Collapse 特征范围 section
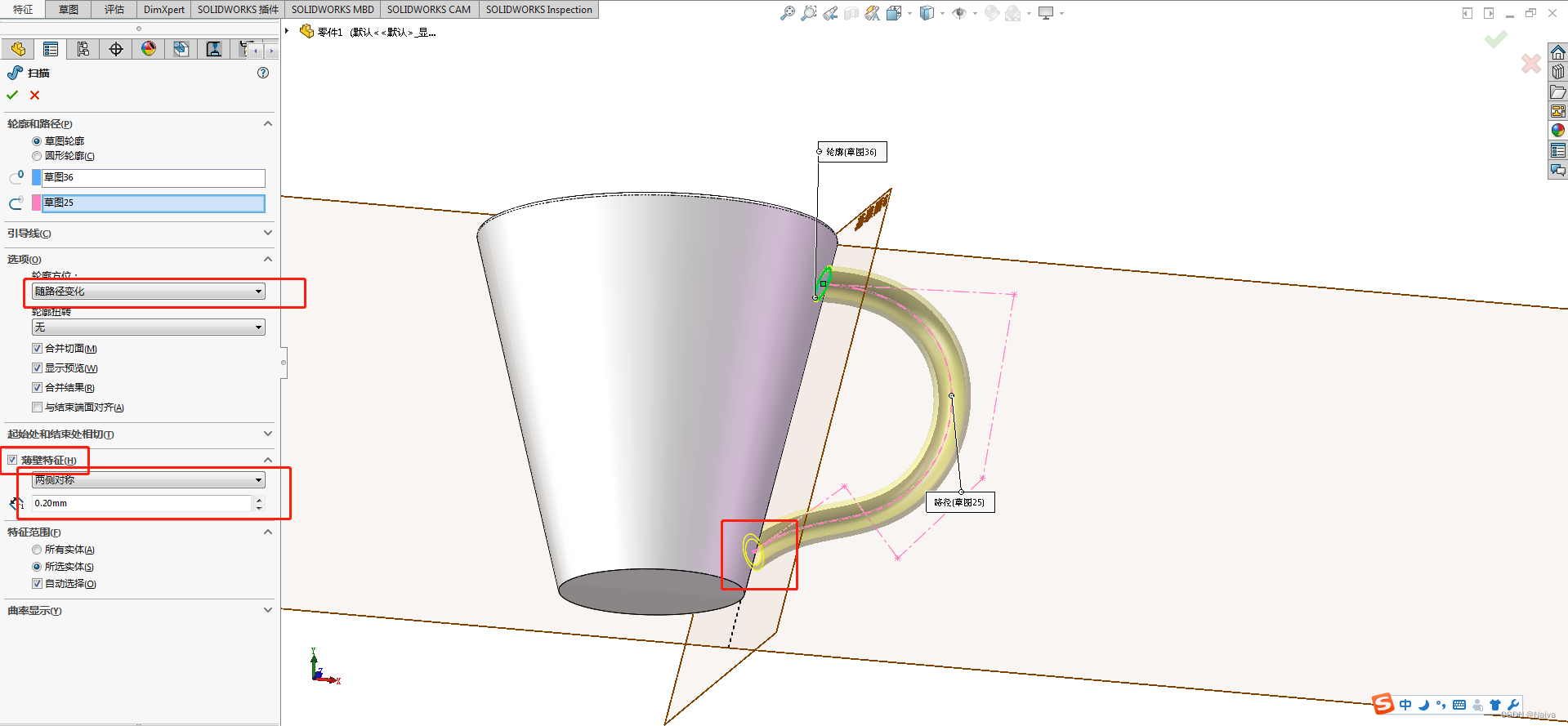This screenshot has height=726, width=1568. click(267, 532)
